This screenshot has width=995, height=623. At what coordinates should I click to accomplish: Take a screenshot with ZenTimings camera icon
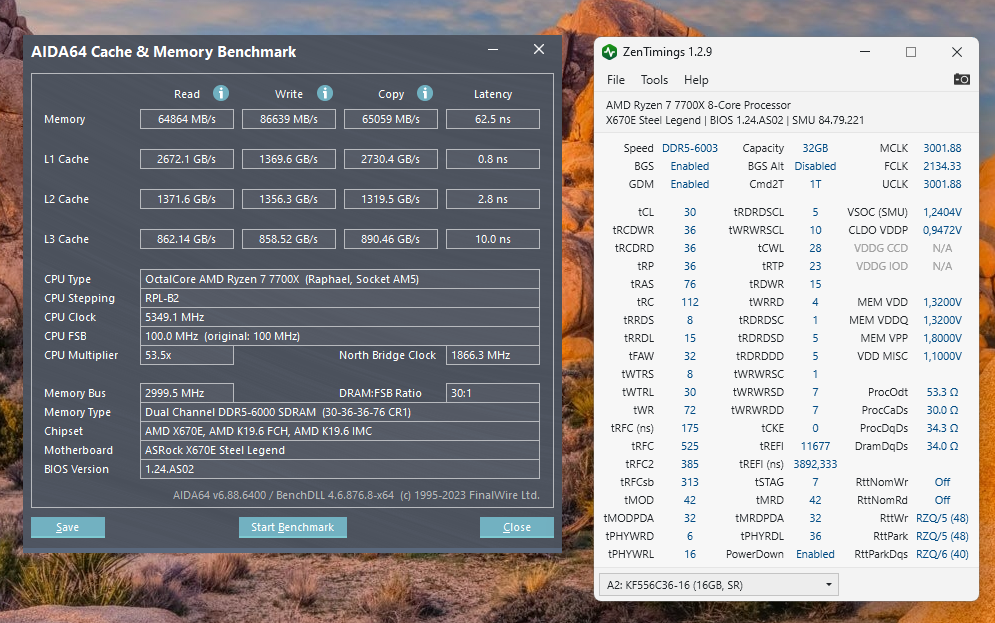pos(961,79)
